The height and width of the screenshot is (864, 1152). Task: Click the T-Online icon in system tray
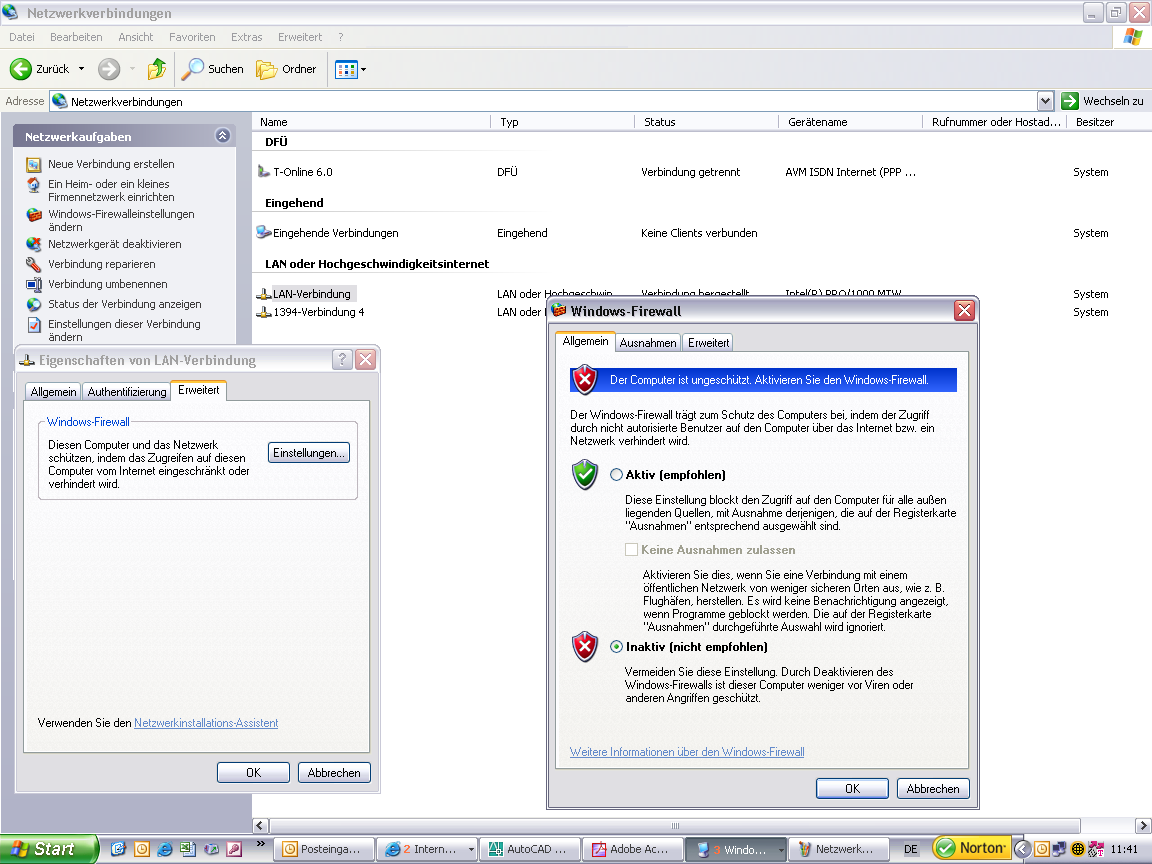(1095, 849)
